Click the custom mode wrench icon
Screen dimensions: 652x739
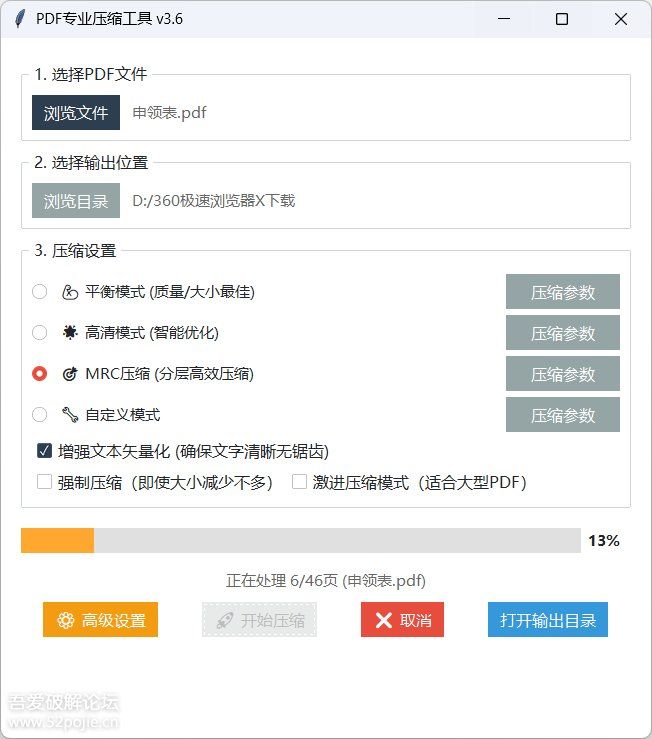point(70,415)
